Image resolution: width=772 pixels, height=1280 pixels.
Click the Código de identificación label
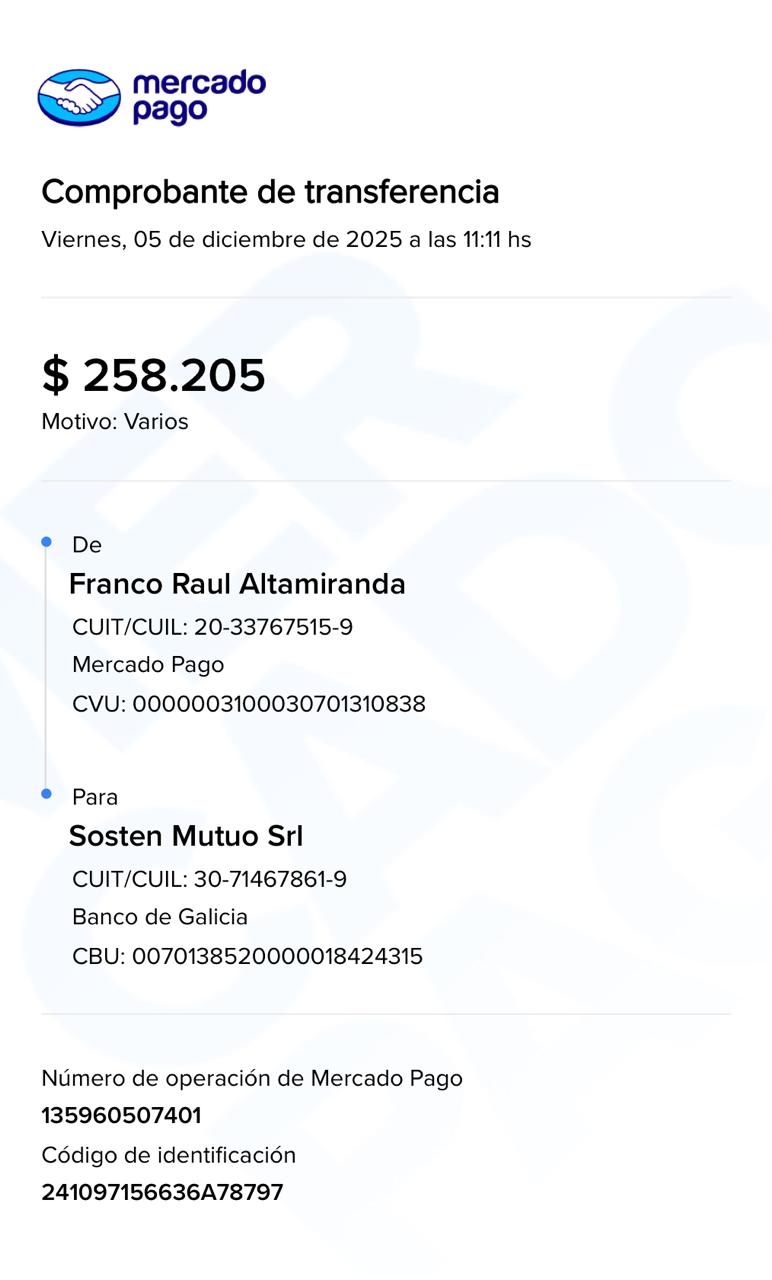pos(169,1155)
